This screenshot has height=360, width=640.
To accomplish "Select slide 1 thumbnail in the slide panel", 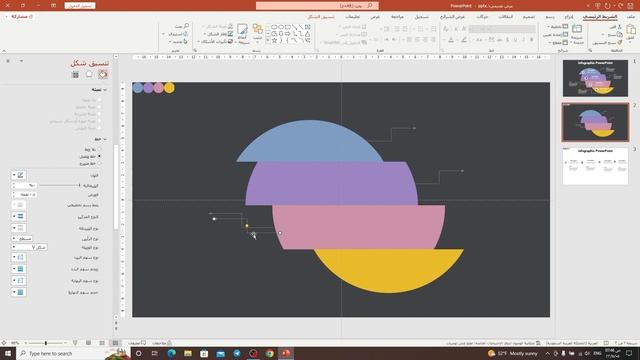I will point(595,78).
